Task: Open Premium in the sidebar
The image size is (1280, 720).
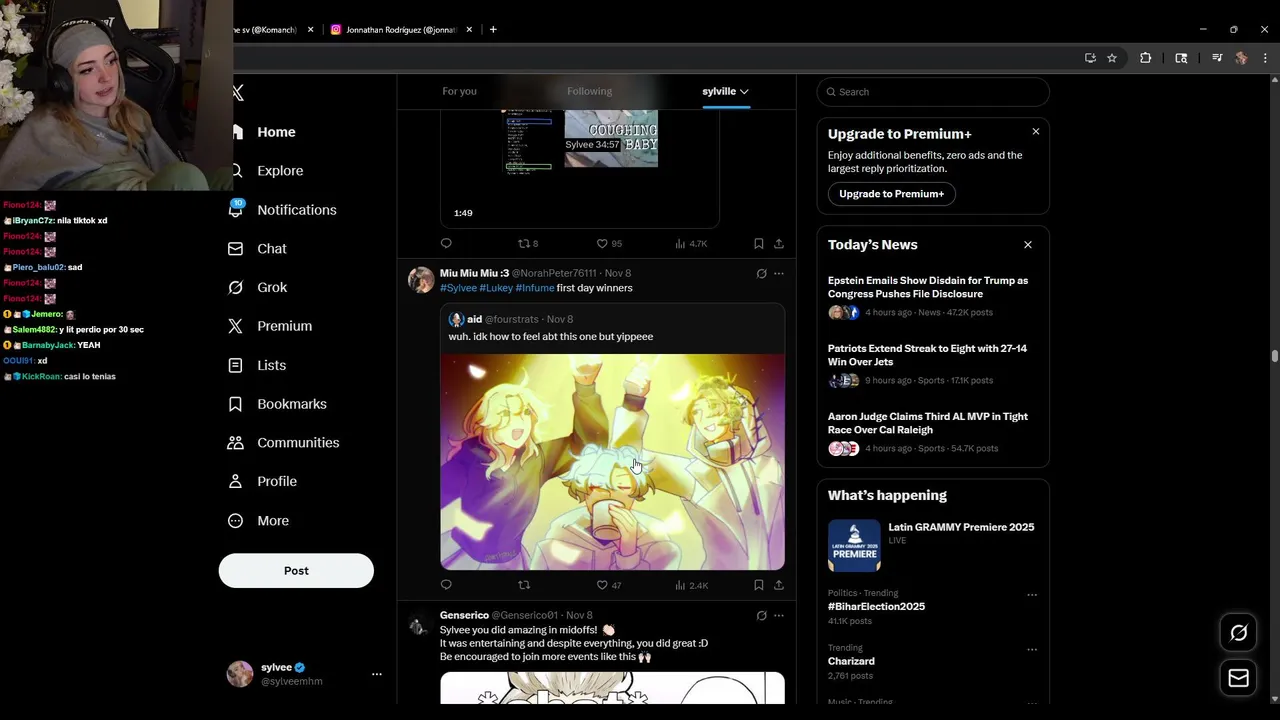Action: point(270,326)
